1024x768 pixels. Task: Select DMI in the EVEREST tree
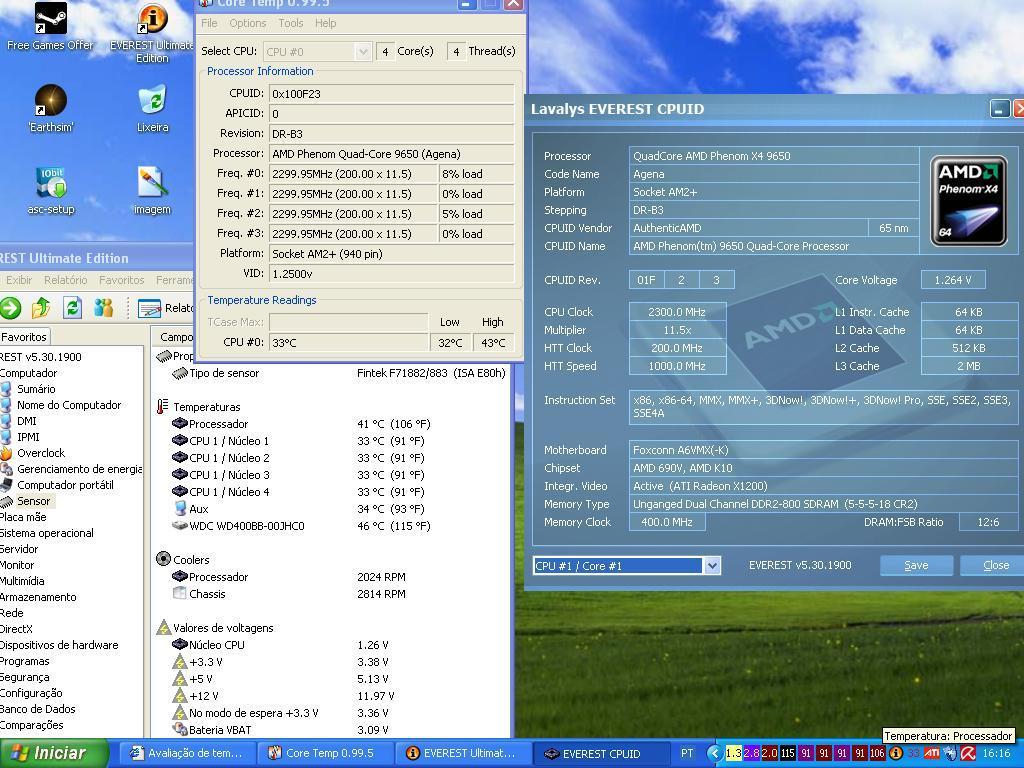click(27, 421)
